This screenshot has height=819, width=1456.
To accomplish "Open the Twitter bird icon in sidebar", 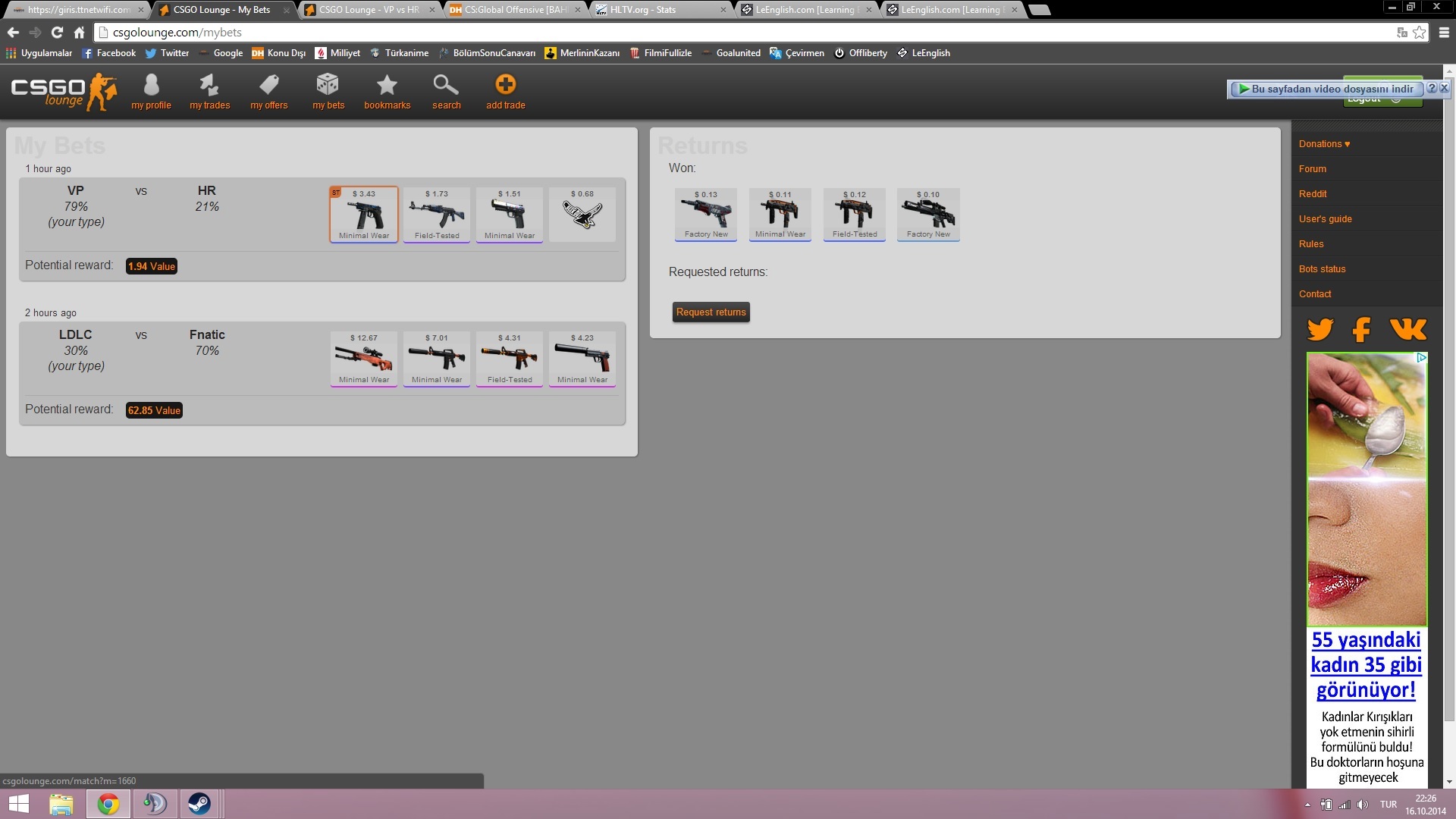I will coord(1320,329).
